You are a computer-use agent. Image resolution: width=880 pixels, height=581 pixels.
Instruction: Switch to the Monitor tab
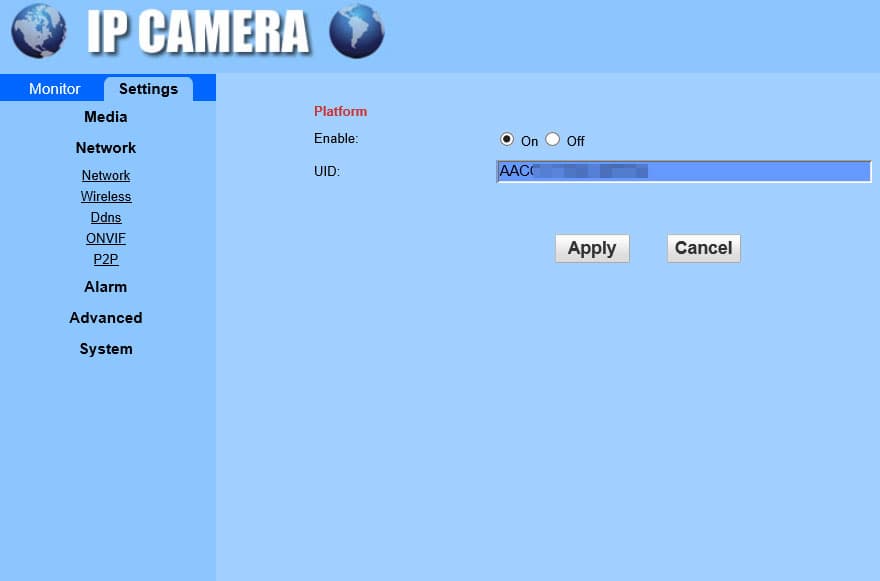click(x=54, y=89)
